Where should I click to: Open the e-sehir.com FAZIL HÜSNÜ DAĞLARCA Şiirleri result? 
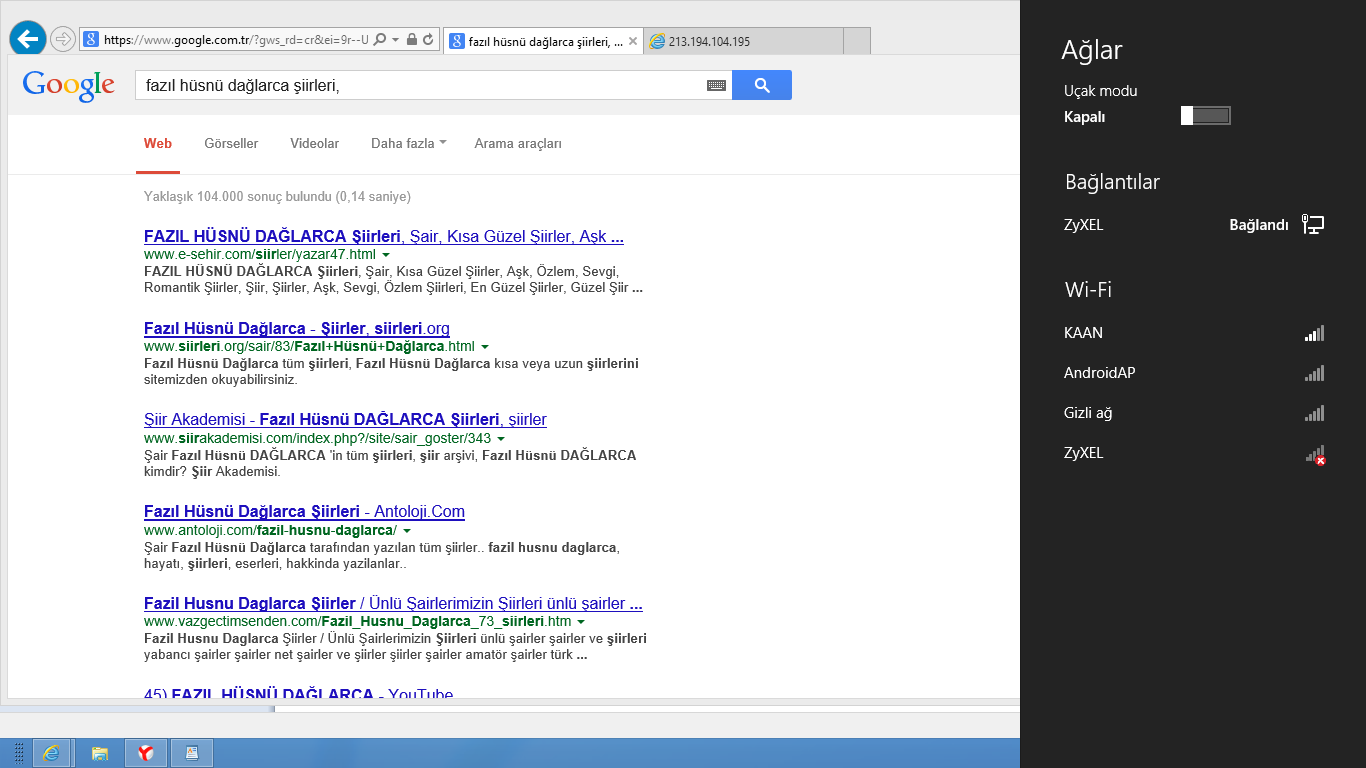click(384, 237)
